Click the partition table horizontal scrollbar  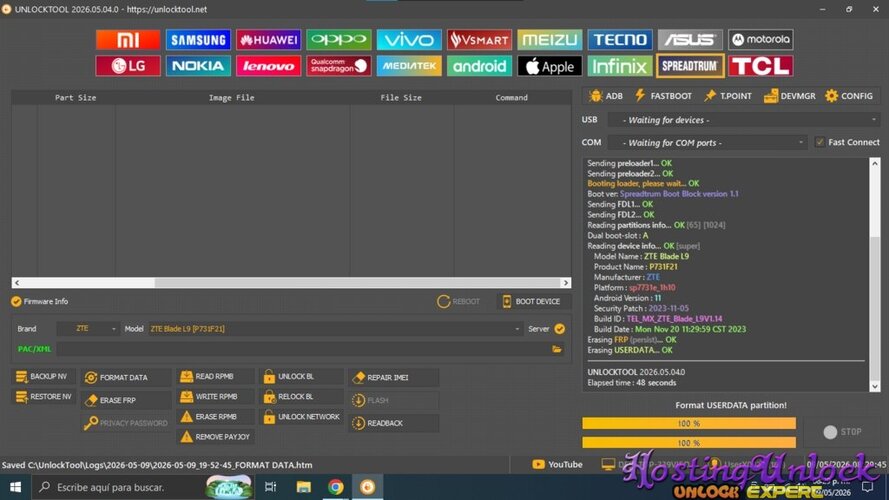(291, 282)
